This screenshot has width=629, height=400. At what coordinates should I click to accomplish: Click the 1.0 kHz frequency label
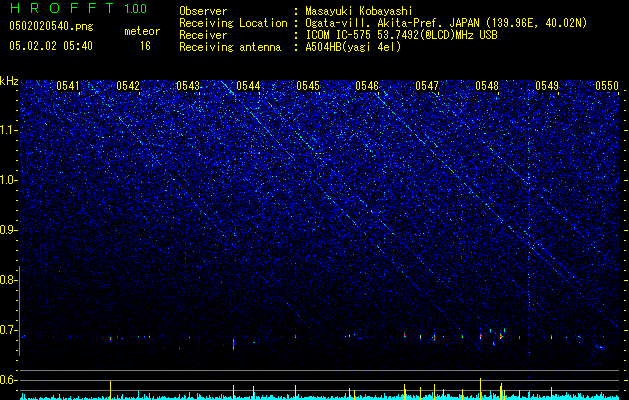point(8,180)
